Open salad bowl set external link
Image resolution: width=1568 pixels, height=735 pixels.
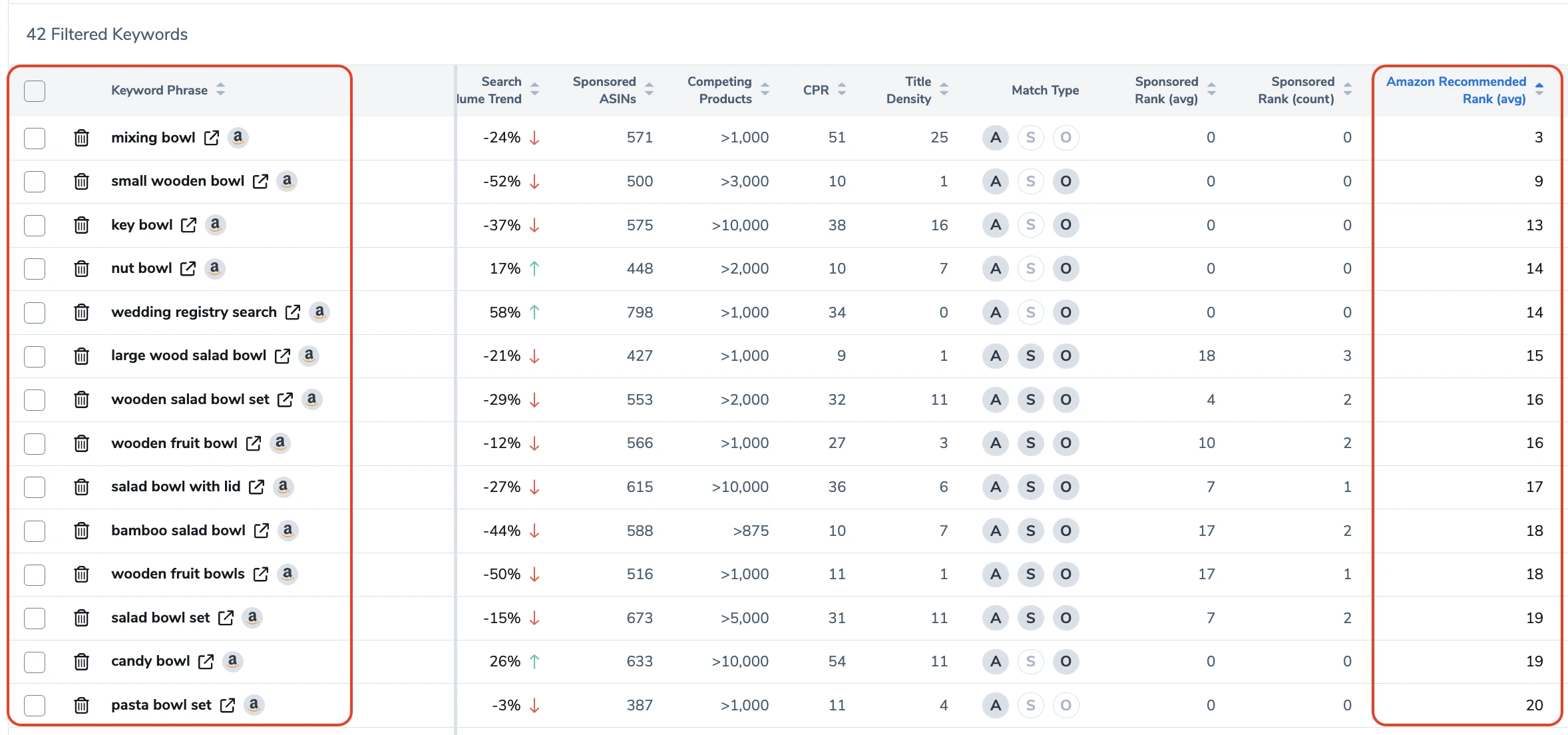pyautogui.click(x=226, y=618)
